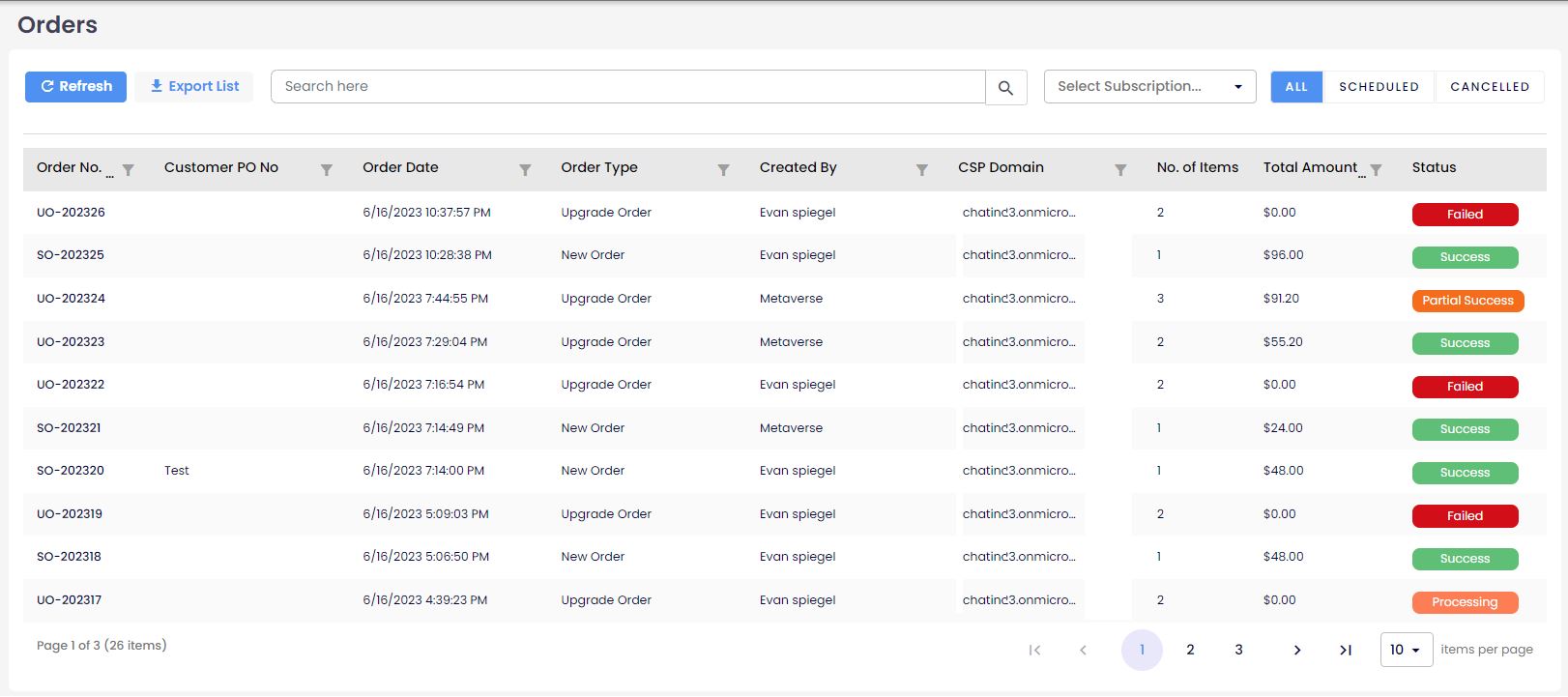Screen dimensions: 1568x697
Task: Open filter for Customer PO No column
Action: tap(327, 170)
